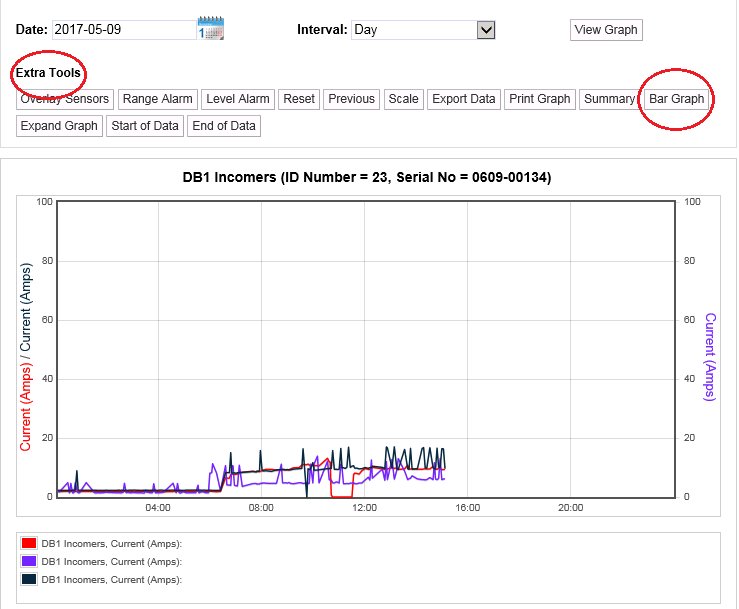Open the Summary view

609,99
